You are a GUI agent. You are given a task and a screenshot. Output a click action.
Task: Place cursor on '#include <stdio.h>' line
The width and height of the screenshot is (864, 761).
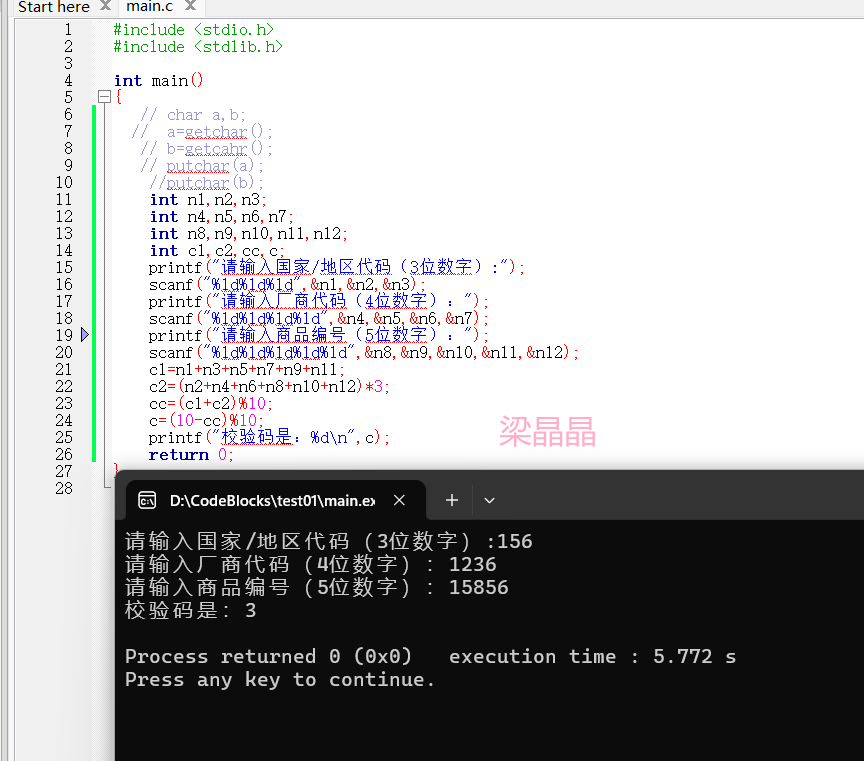[193, 29]
